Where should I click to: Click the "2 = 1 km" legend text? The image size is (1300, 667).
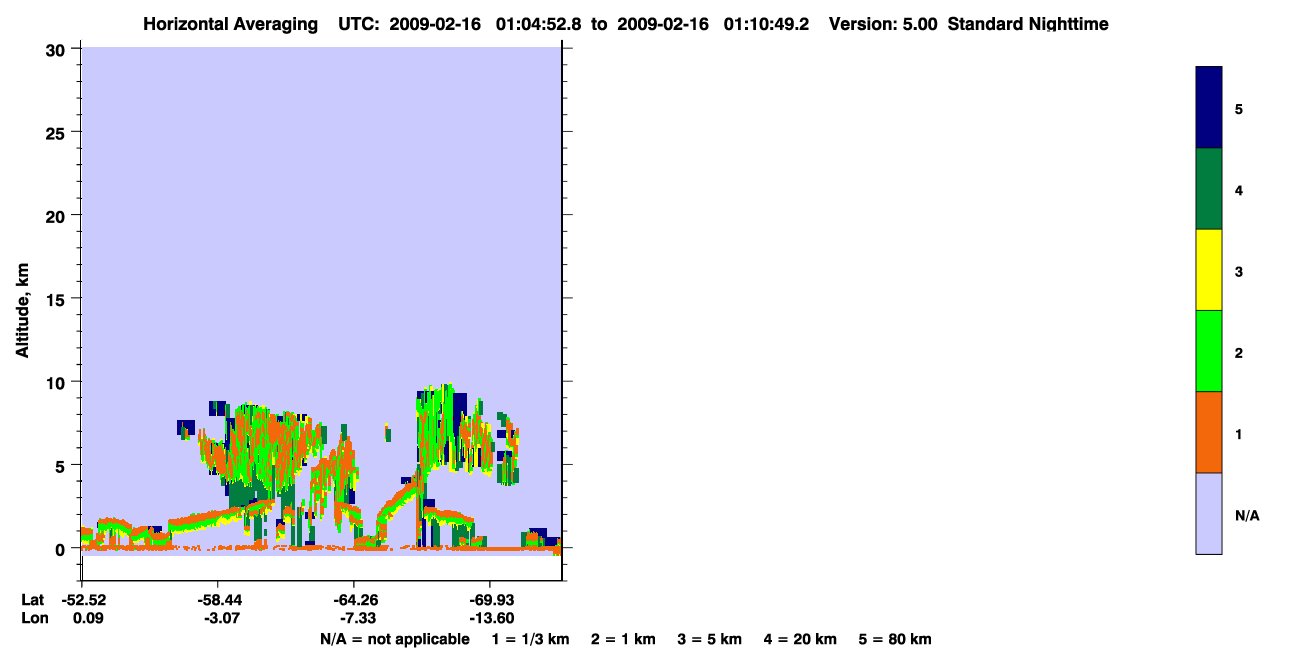tap(623, 639)
